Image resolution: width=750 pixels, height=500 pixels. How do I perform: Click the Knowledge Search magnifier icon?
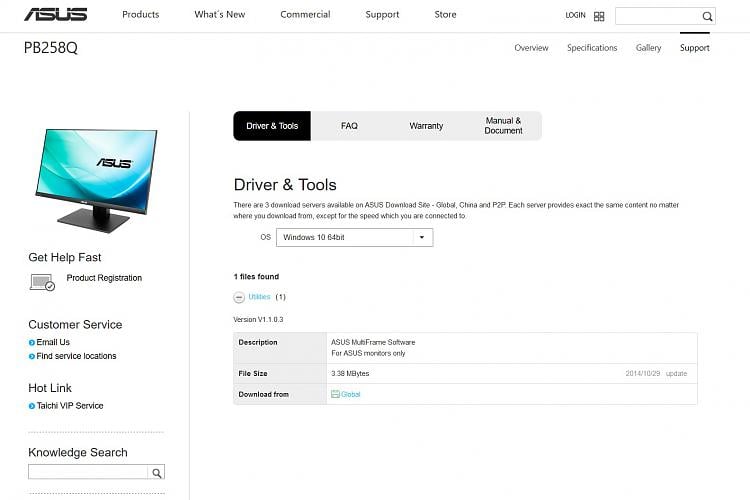point(156,473)
